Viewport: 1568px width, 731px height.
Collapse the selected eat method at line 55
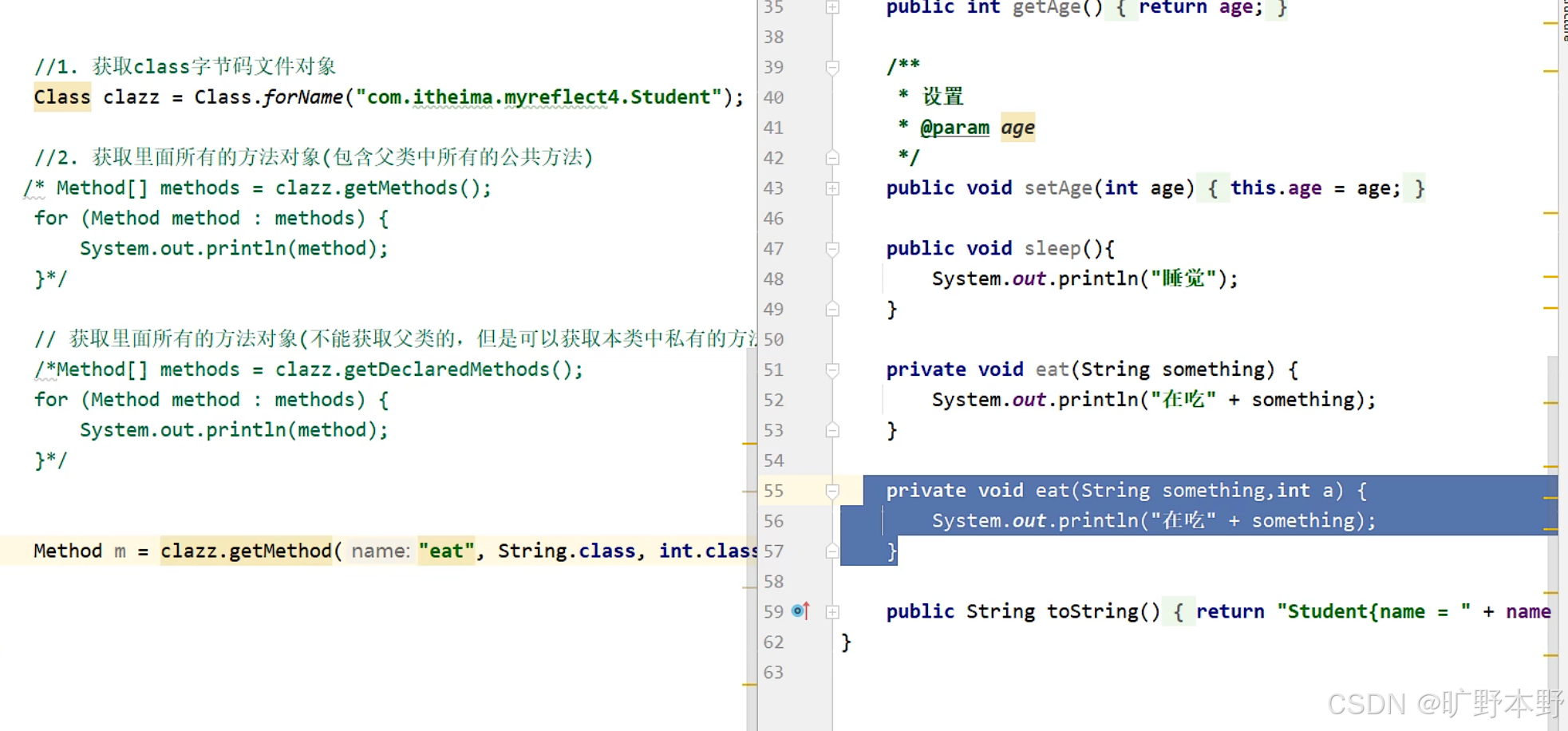point(832,491)
